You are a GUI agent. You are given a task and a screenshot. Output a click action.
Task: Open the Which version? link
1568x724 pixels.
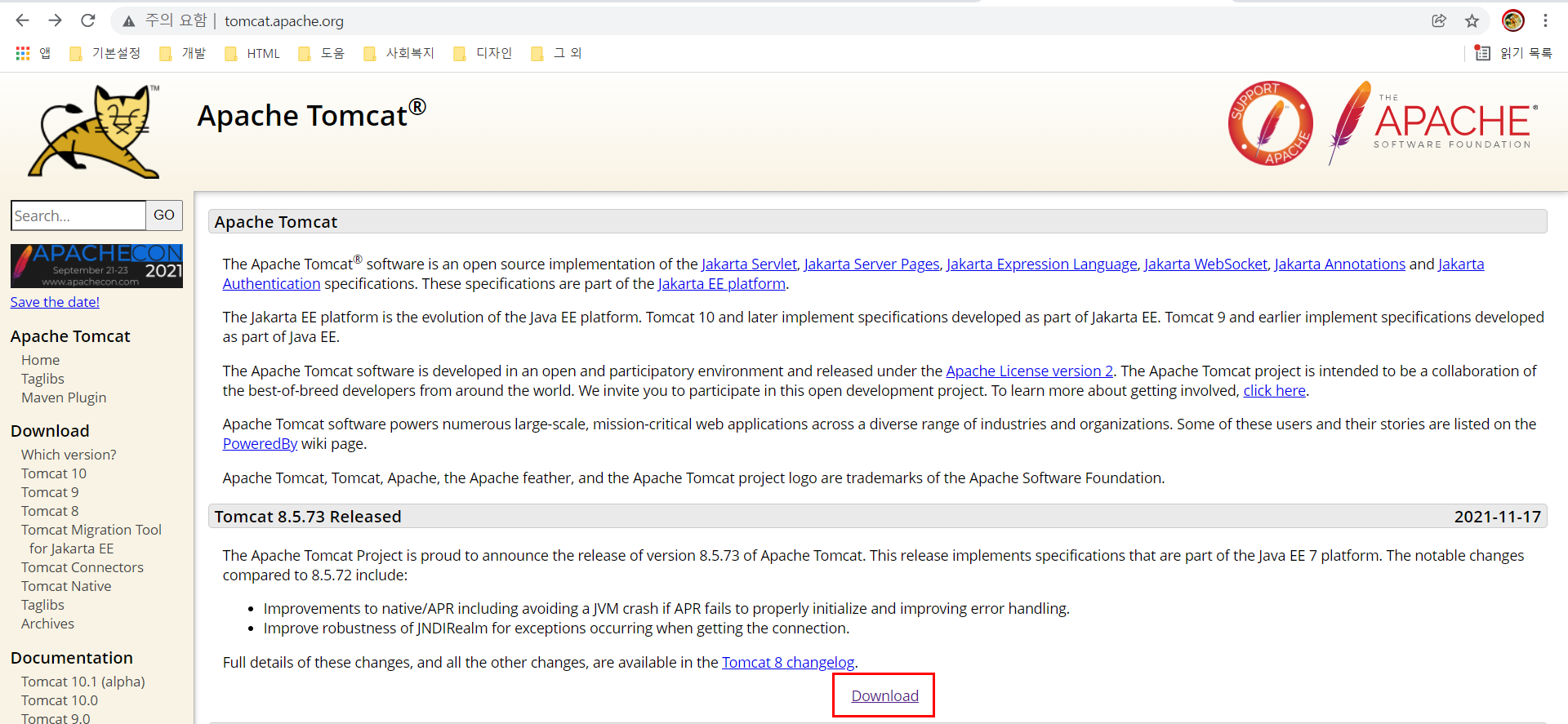pyautogui.click(x=69, y=455)
